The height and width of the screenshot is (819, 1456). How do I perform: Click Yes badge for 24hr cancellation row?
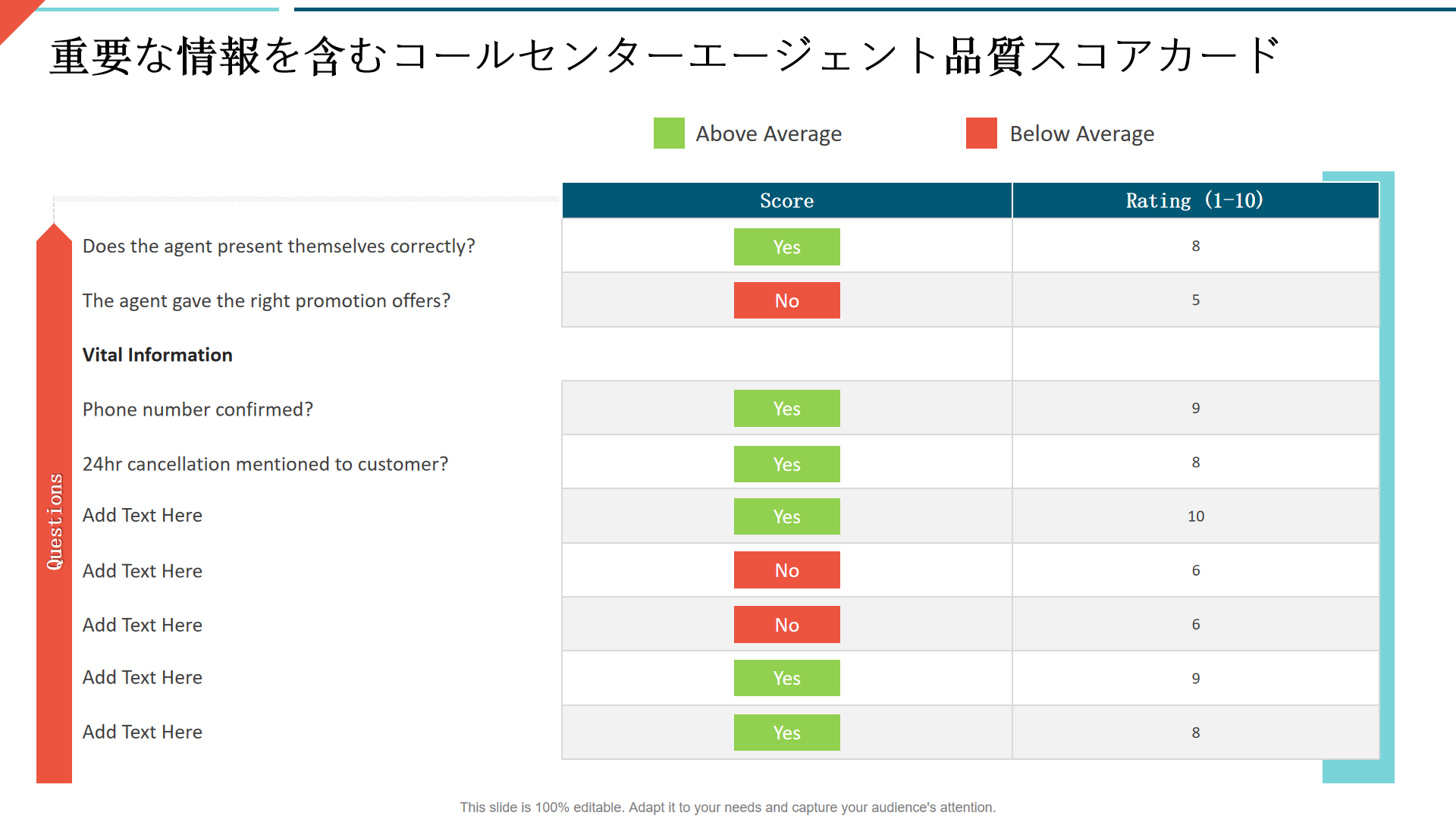tap(787, 464)
